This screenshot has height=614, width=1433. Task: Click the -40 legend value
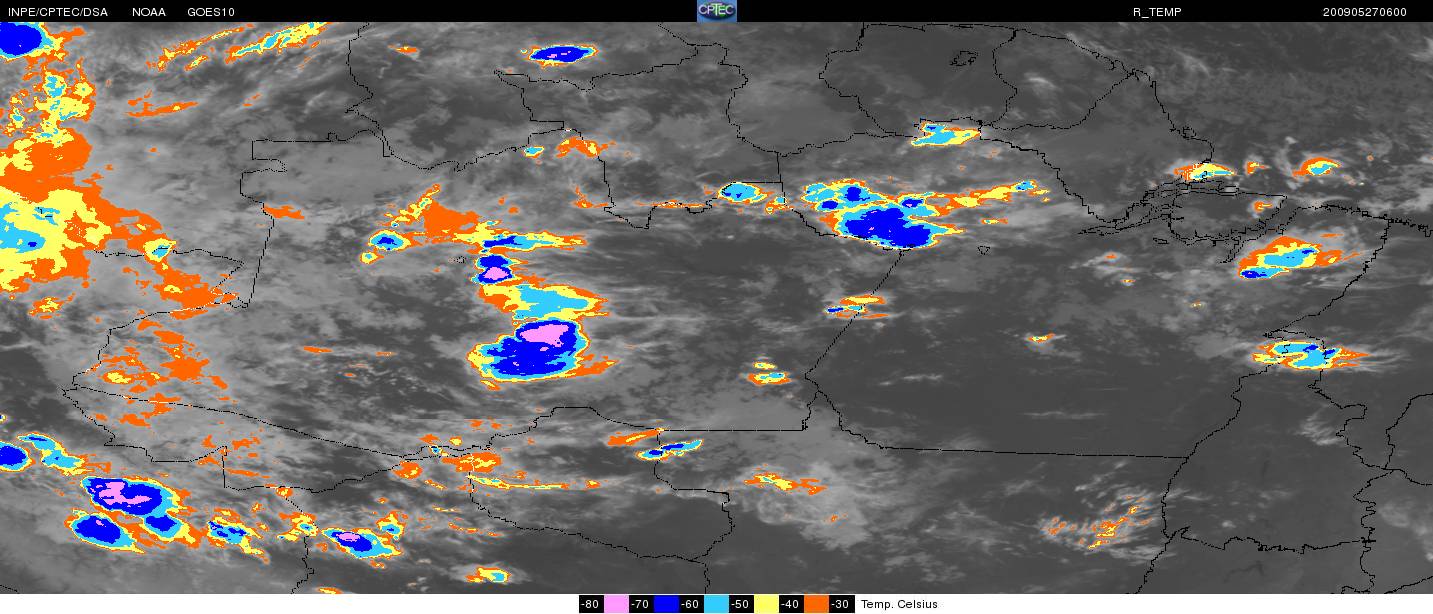coord(791,604)
